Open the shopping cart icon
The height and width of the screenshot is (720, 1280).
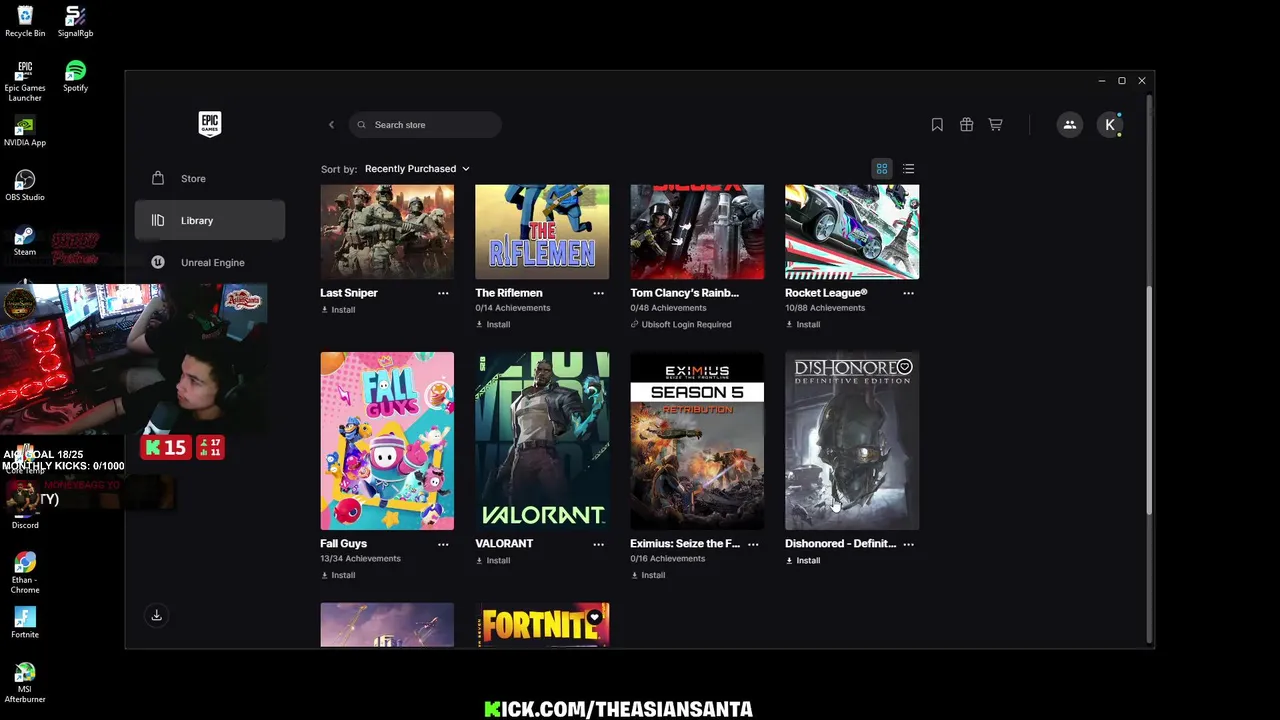(x=995, y=125)
